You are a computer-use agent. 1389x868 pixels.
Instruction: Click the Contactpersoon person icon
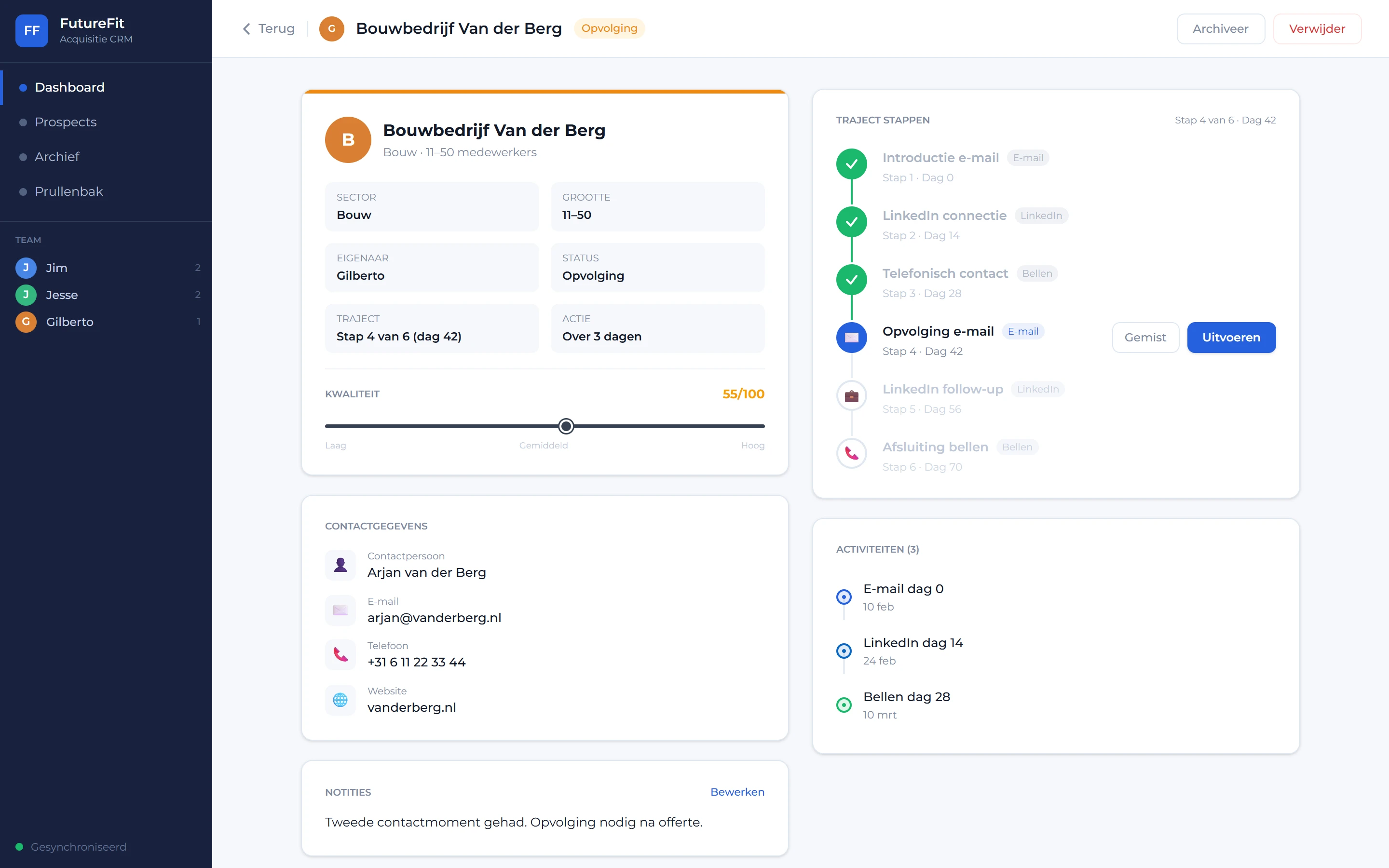click(x=340, y=565)
